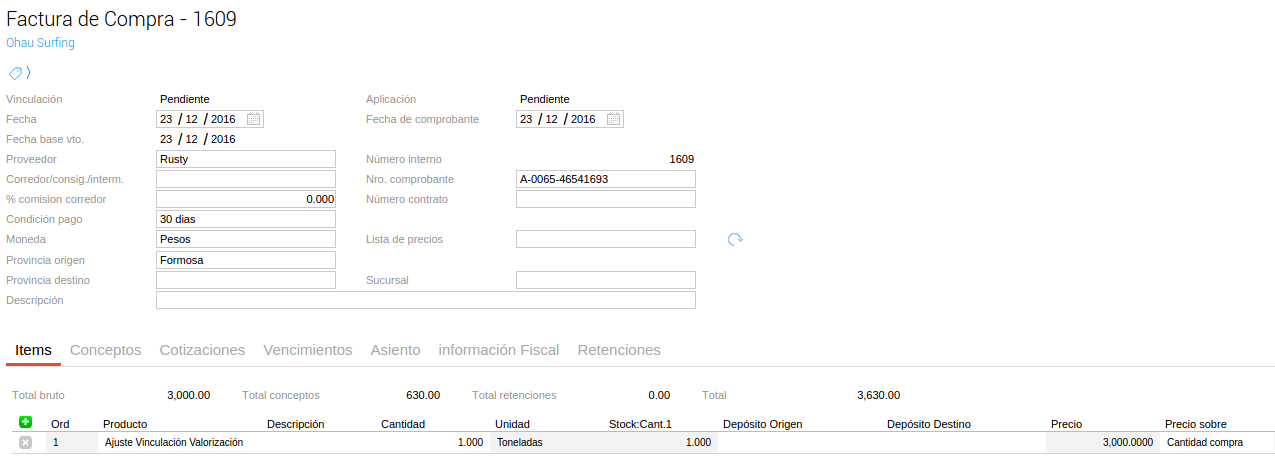Image resolution: width=1275 pixels, height=472 pixels.
Task: Click the Proveedor field containing Rusty
Action: pos(245,159)
